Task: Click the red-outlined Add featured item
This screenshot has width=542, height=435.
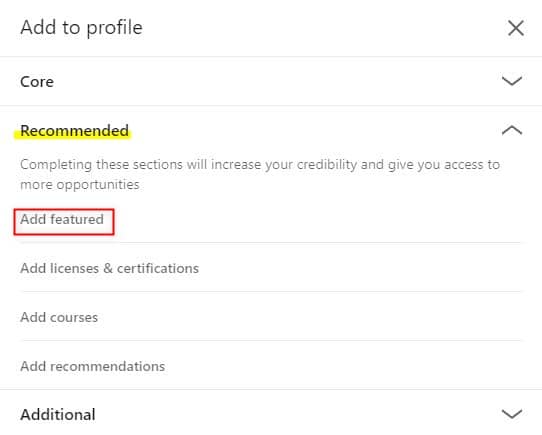Action: pyautogui.click(x=64, y=222)
